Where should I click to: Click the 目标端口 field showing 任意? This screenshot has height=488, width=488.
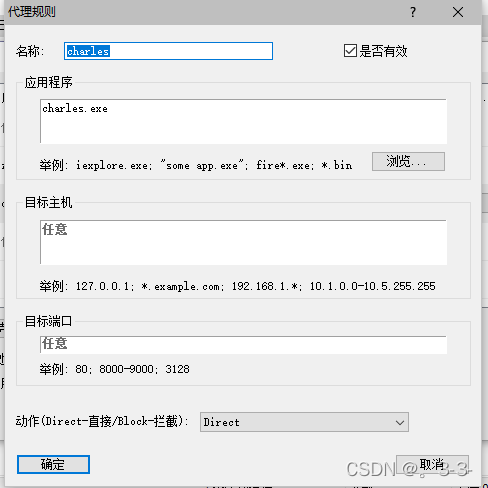pyautogui.click(x=243, y=345)
